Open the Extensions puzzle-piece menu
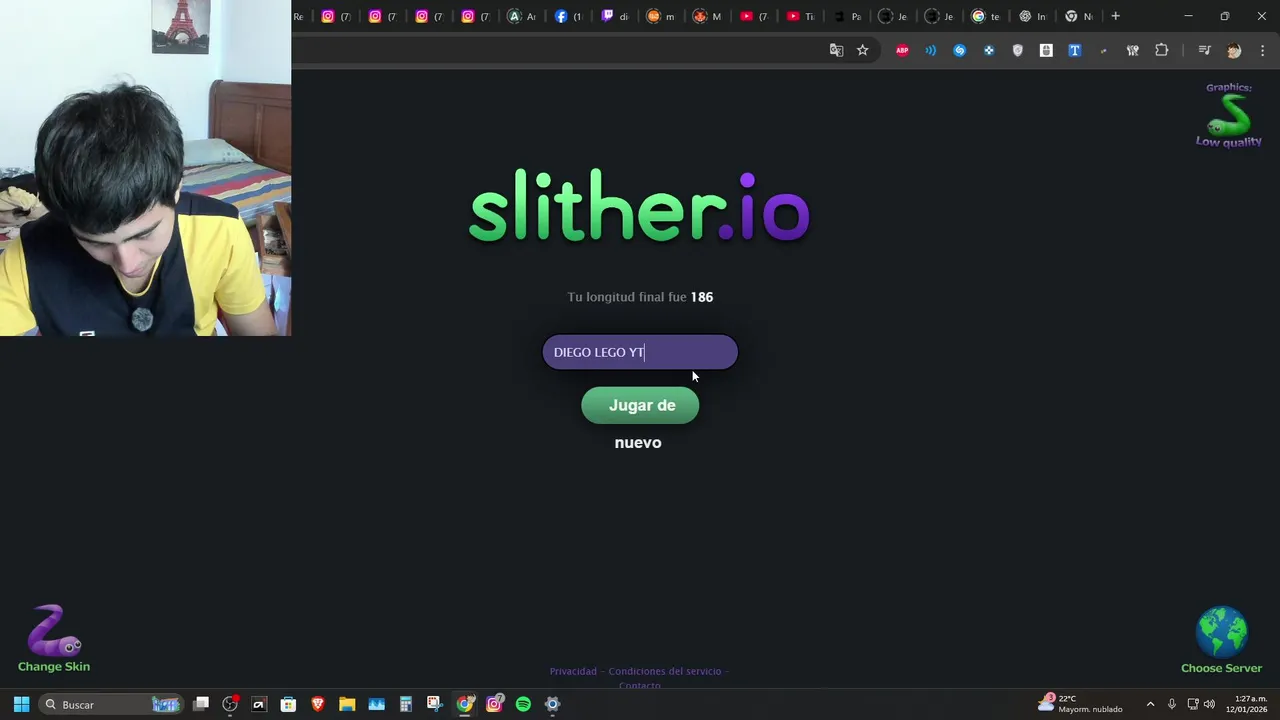1280x720 pixels. (1161, 50)
